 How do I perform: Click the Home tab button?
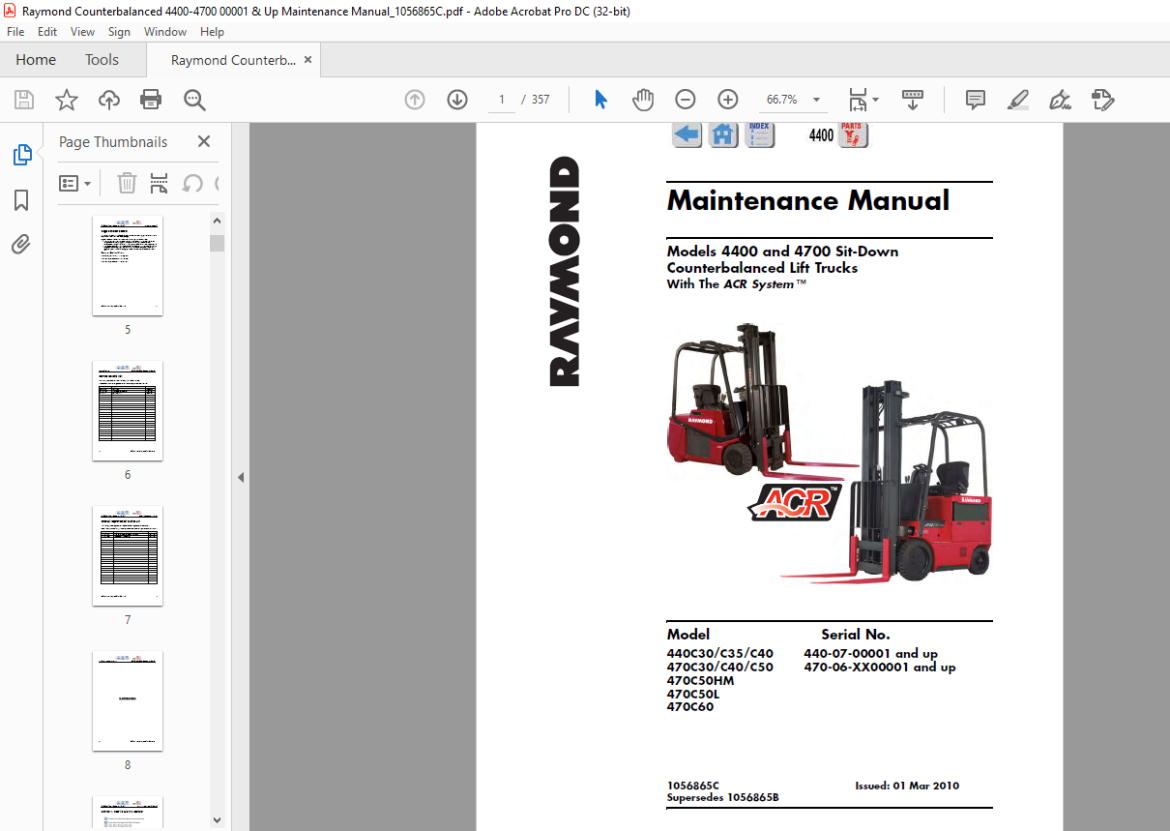pyautogui.click(x=36, y=60)
